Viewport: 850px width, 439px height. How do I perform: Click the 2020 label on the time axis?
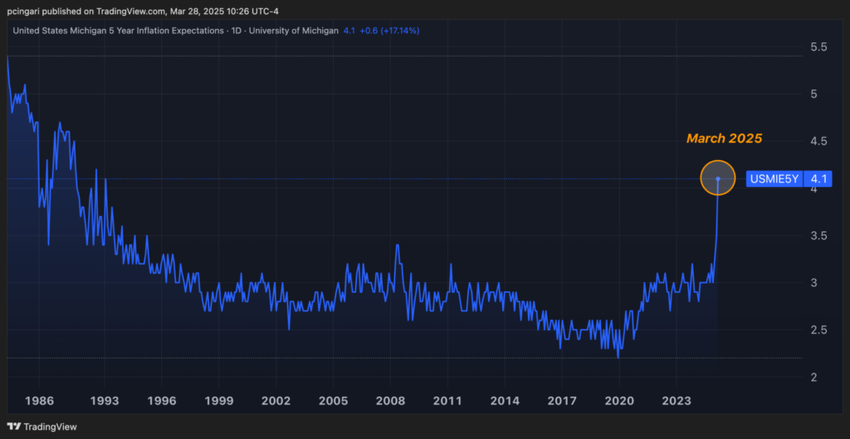coord(619,401)
